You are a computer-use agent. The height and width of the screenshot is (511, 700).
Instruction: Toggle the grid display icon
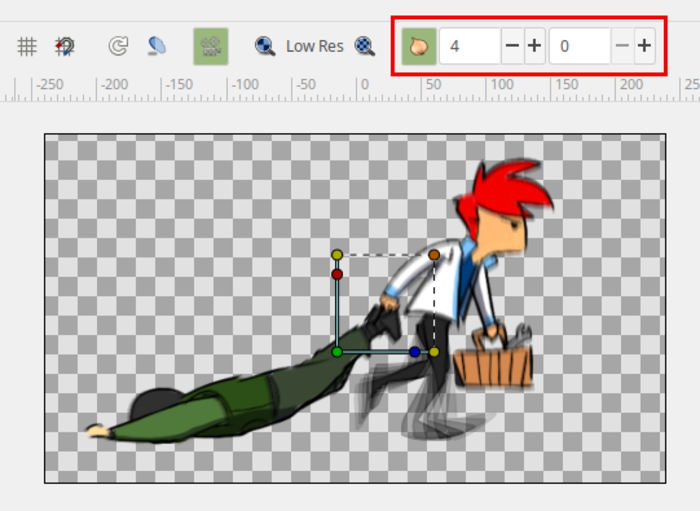[27, 46]
